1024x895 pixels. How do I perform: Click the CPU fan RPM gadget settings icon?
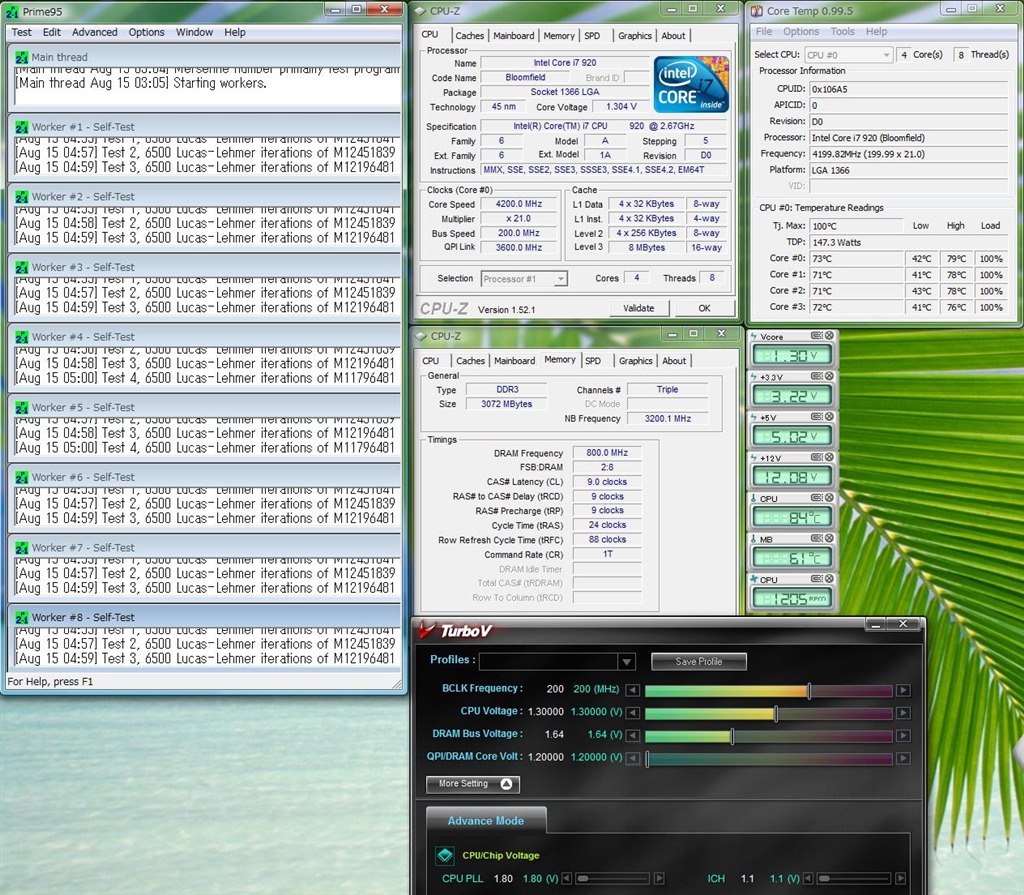click(816, 579)
